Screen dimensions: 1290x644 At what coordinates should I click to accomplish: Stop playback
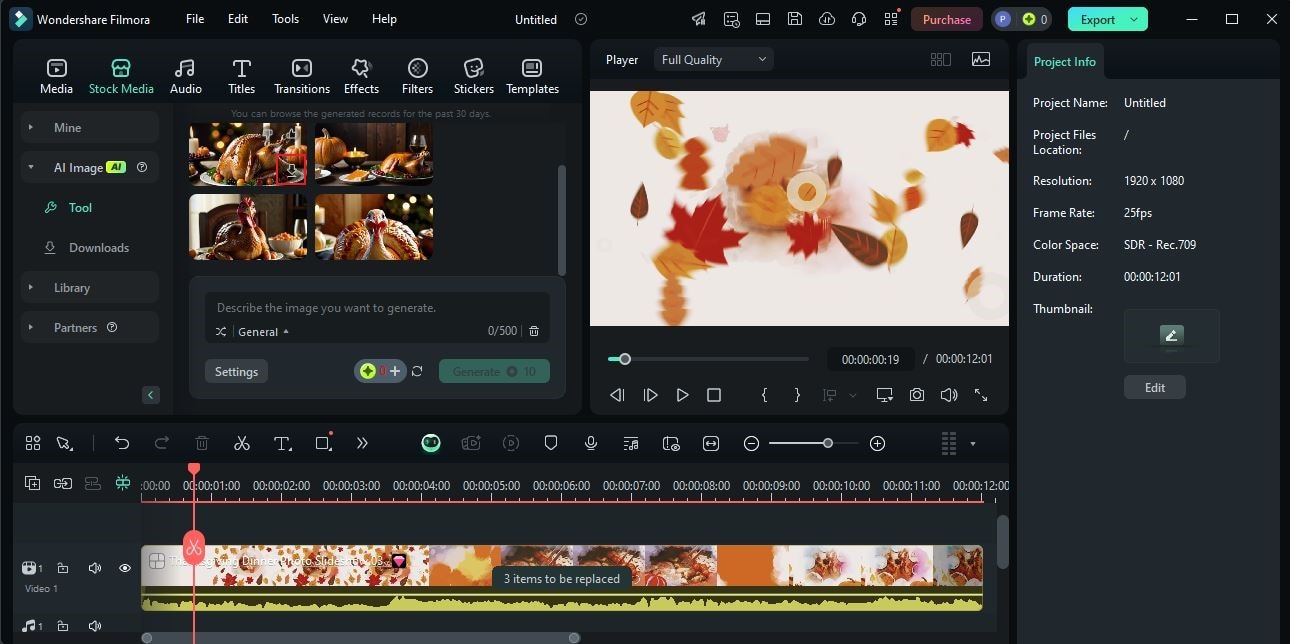click(714, 395)
